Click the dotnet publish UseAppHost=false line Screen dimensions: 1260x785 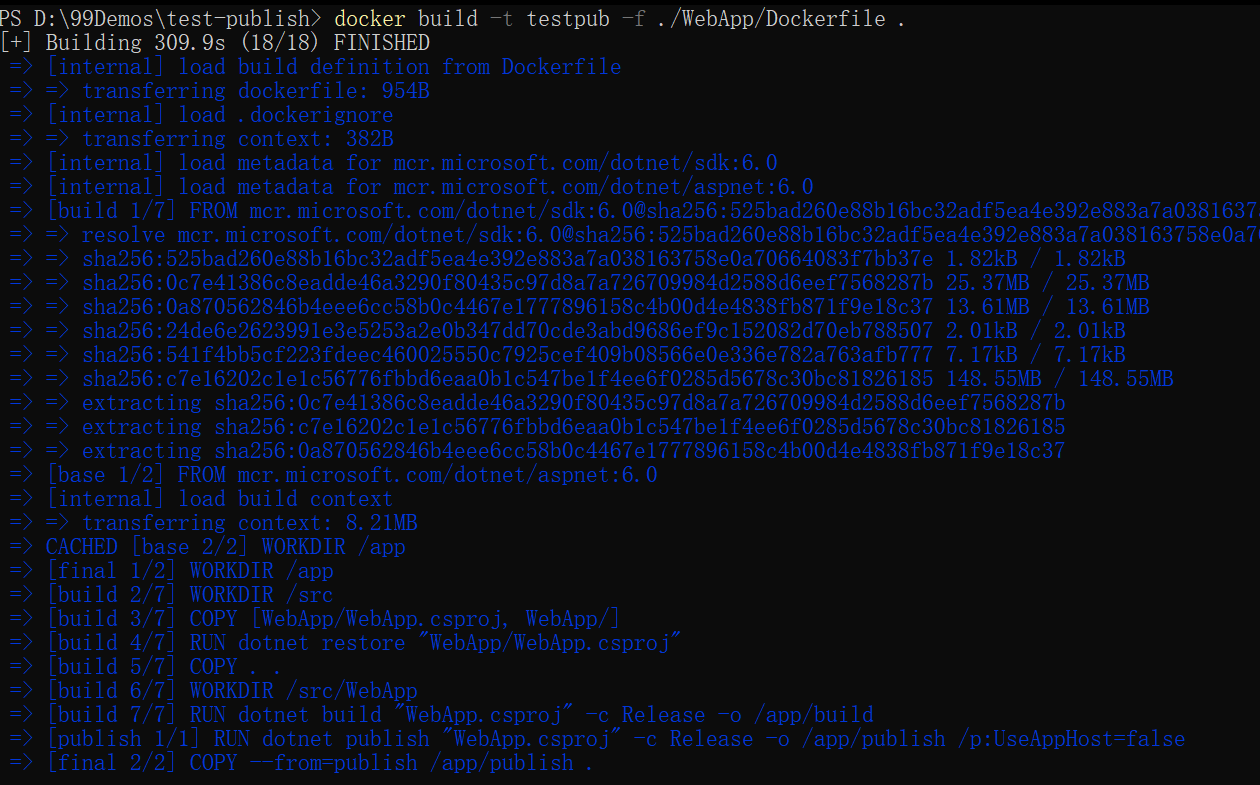pyautogui.click(x=597, y=739)
